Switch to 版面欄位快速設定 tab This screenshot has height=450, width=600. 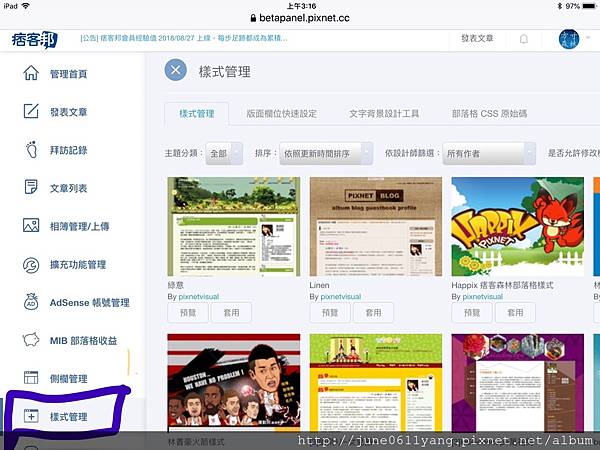(281, 114)
